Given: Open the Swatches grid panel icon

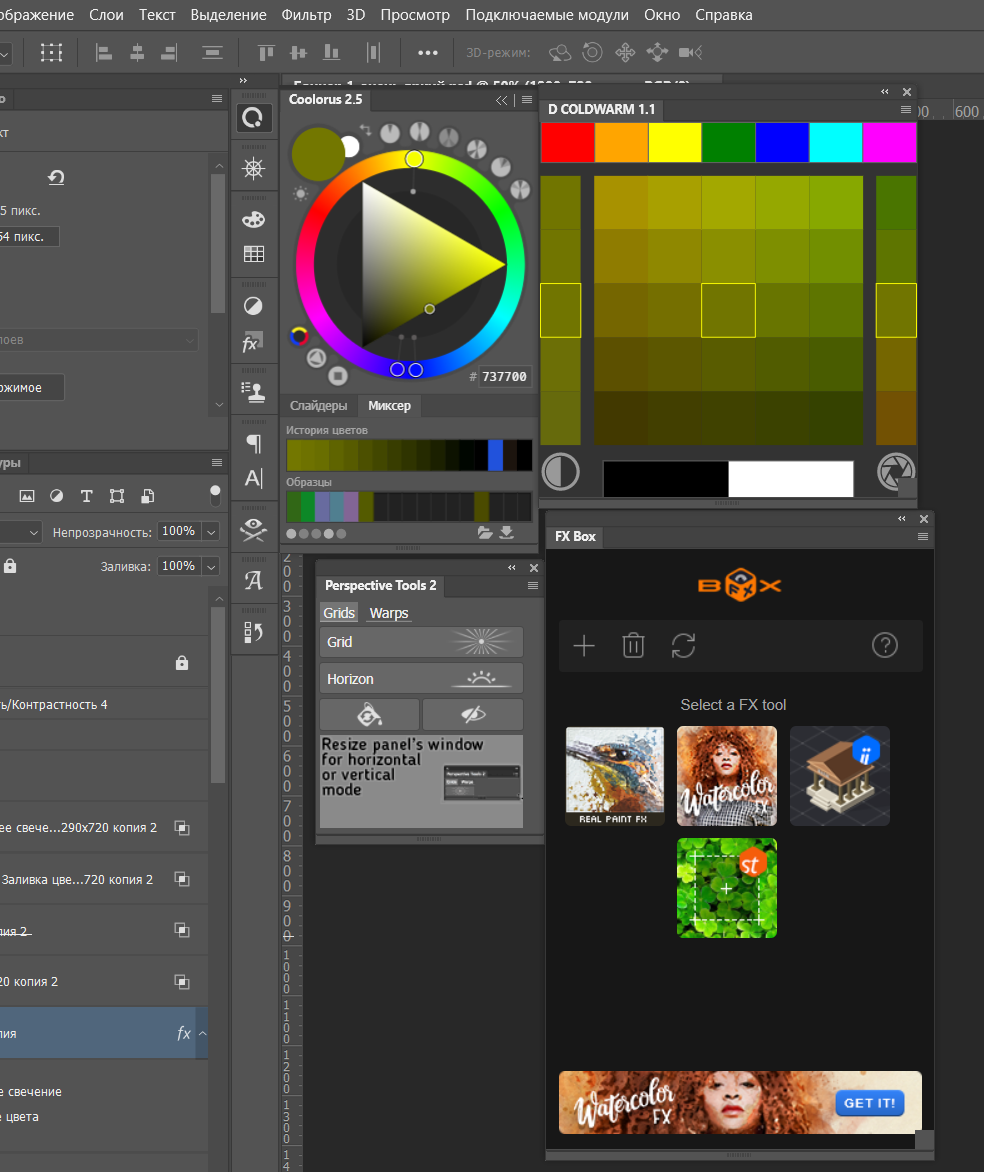Looking at the screenshot, I should 254,255.
